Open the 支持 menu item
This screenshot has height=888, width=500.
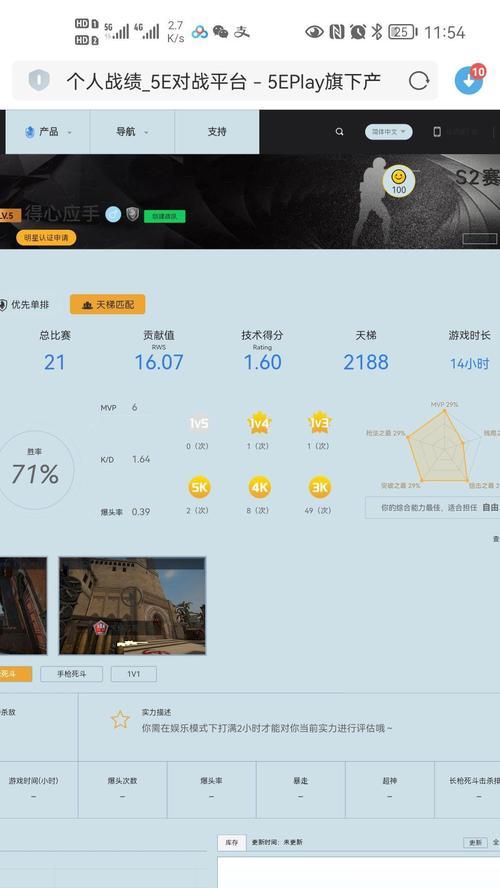point(217,132)
